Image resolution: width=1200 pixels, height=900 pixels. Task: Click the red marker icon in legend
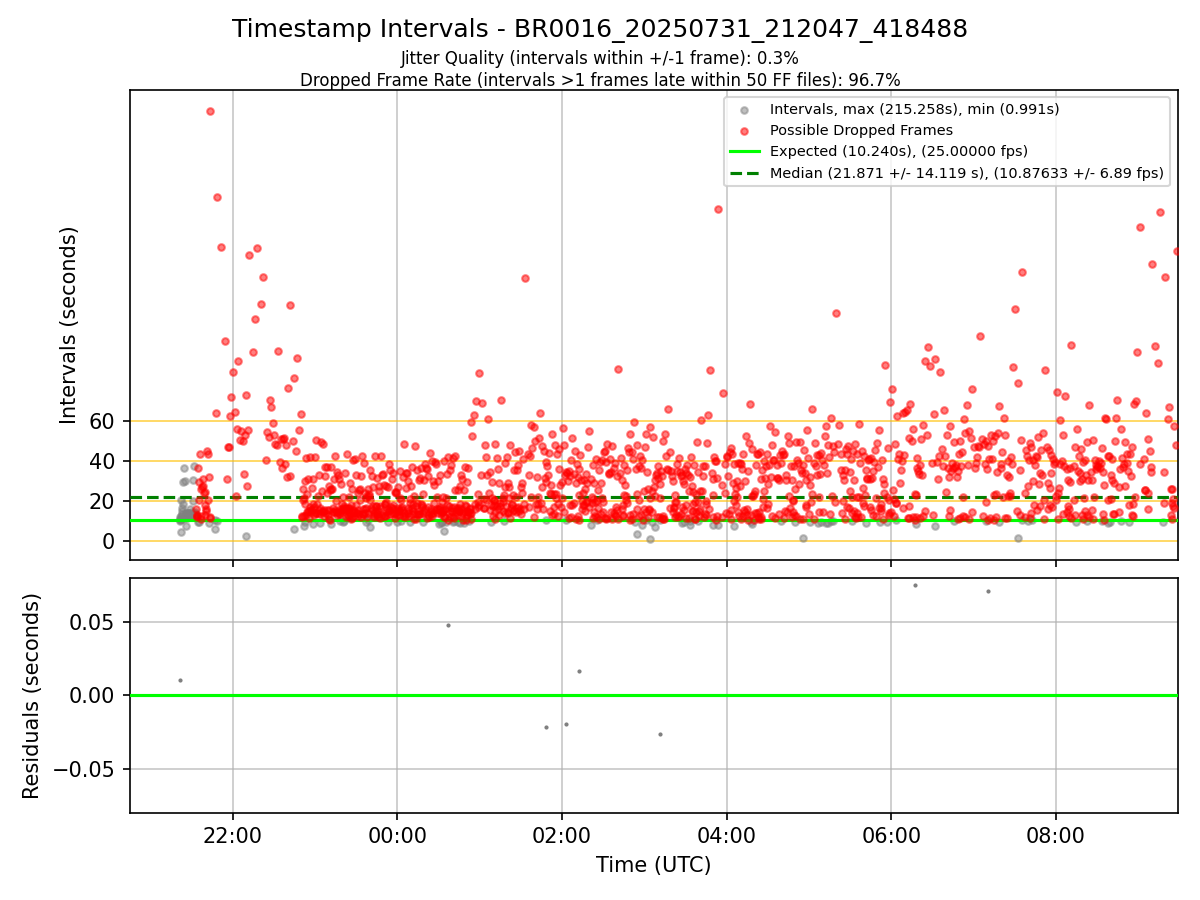pyautogui.click(x=745, y=130)
